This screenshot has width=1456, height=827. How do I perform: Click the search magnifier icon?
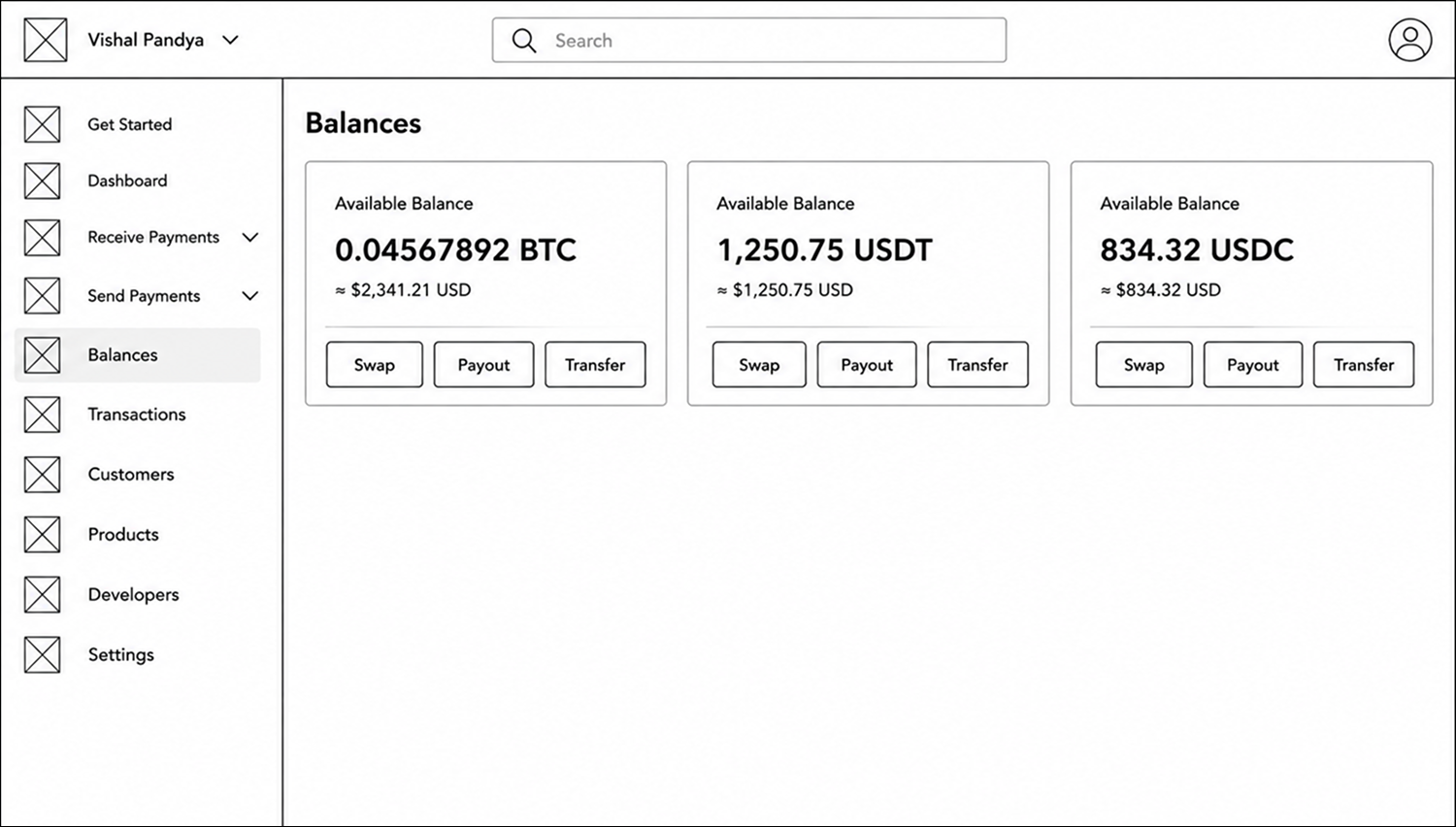524,40
